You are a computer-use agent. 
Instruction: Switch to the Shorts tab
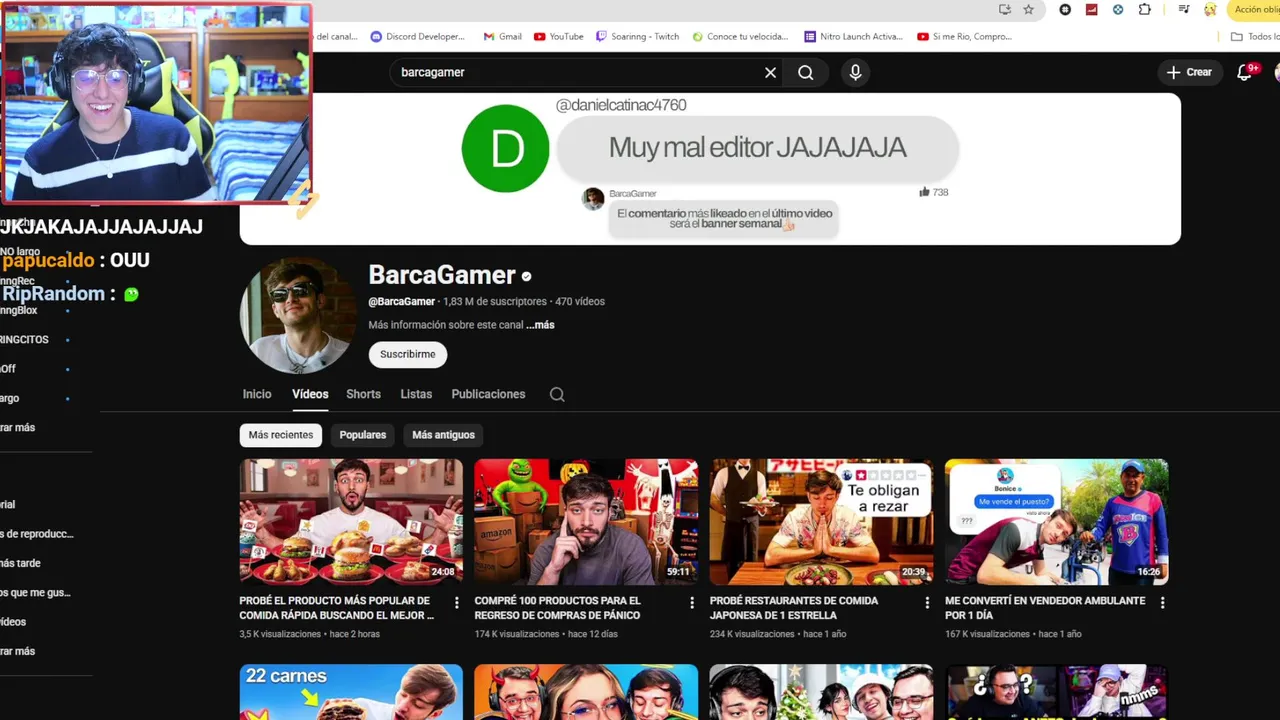[x=363, y=394]
